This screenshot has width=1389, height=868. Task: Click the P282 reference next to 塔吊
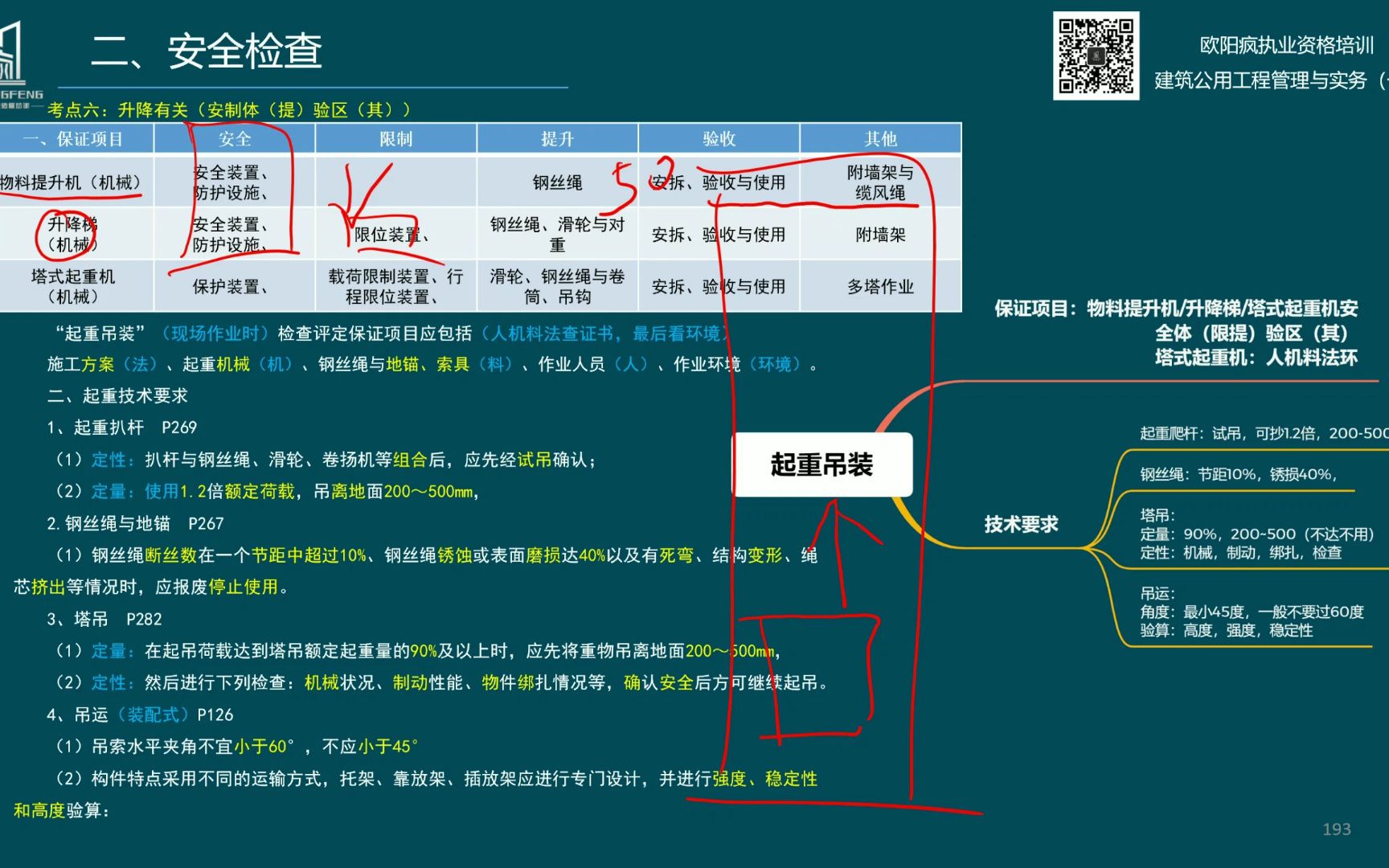point(142,620)
